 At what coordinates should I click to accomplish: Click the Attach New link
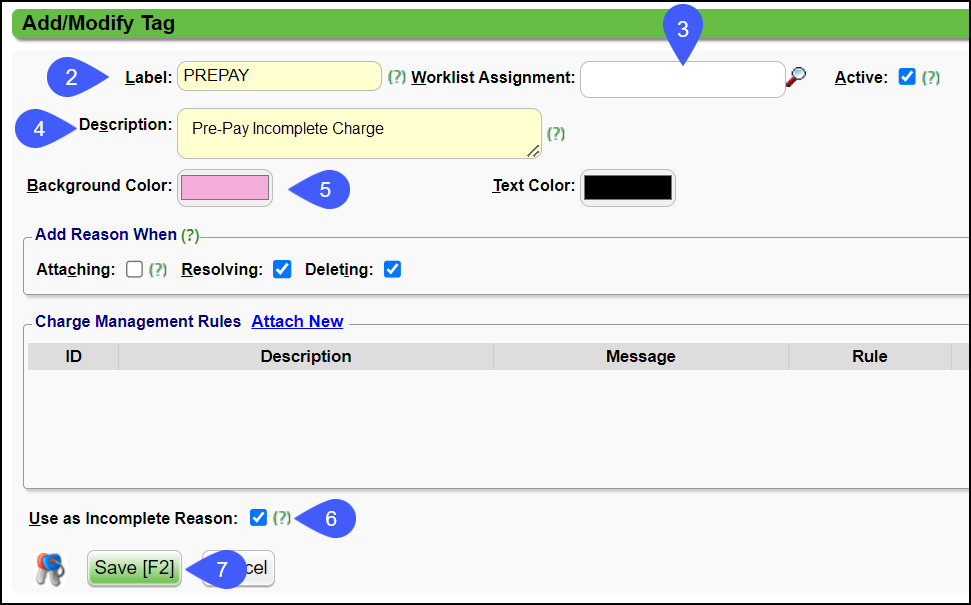pos(297,321)
